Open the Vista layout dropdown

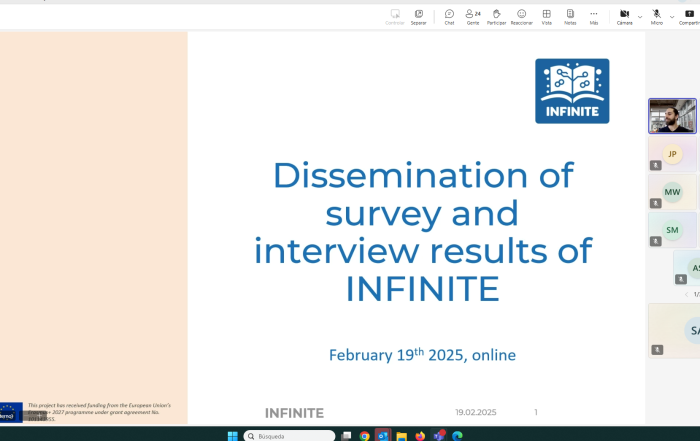coord(546,16)
